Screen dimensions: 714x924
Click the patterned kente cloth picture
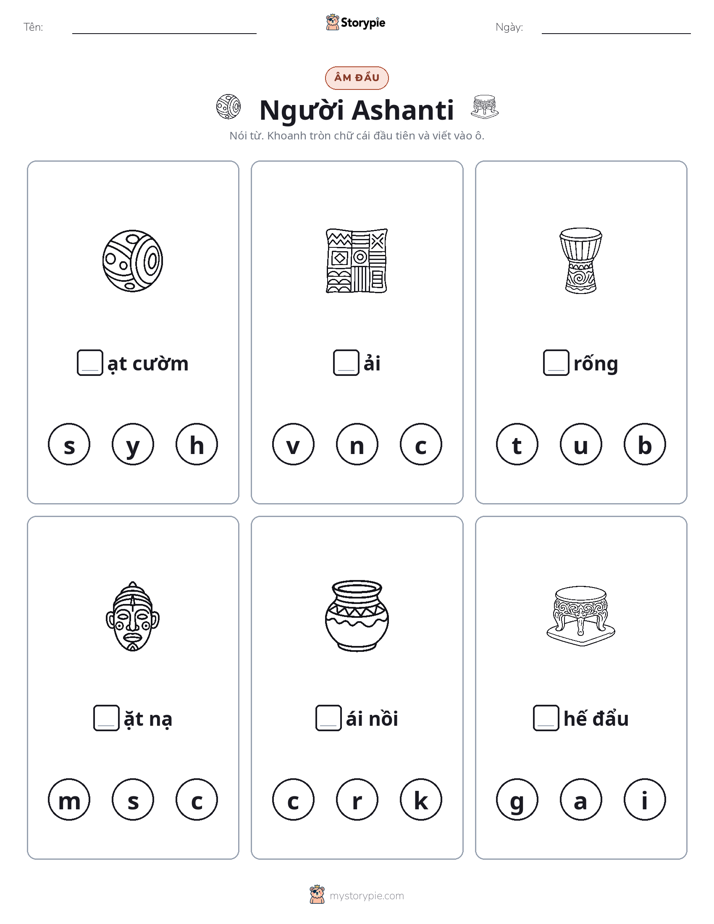point(356,260)
